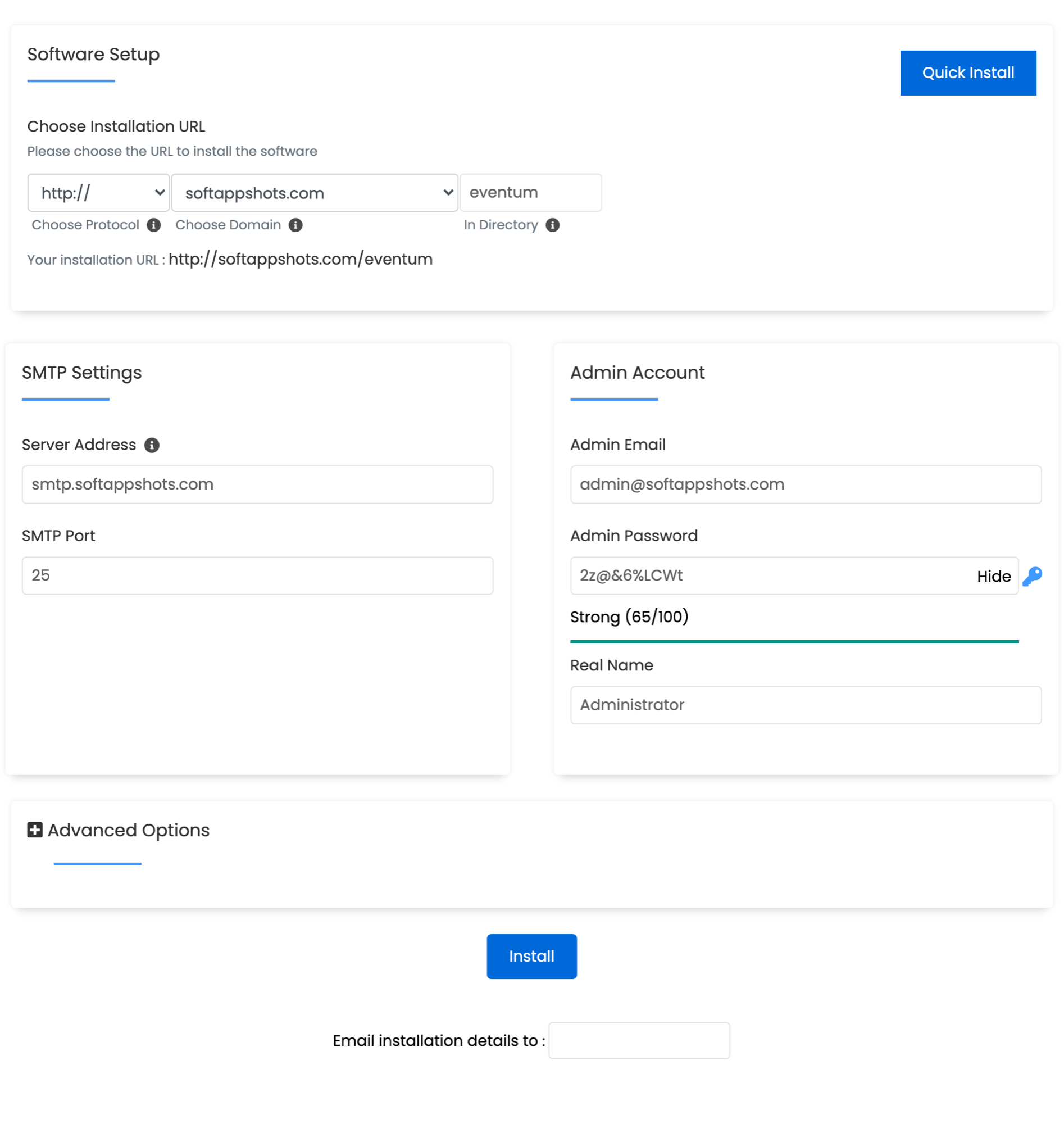The width and height of the screenshot is (1064, 1124).
Task: Click the info icon next to Choose Protocol
Action: click(x=154, y=225)
